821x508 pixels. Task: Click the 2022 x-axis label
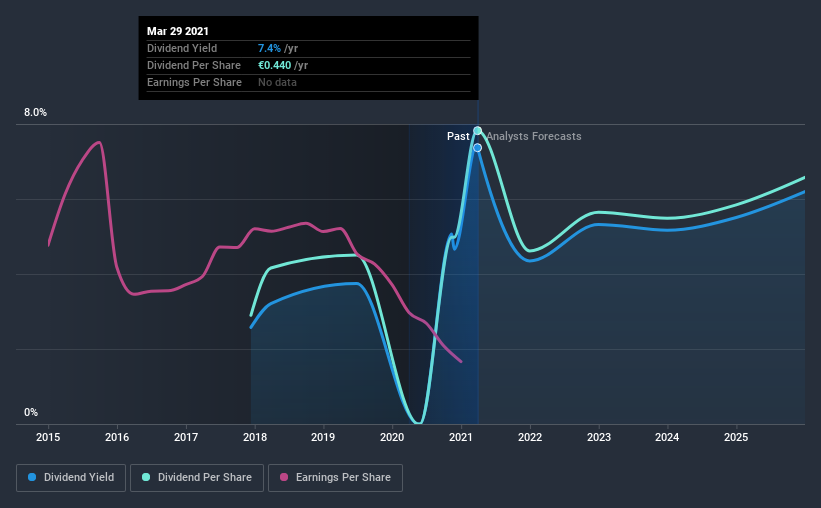tap(530, 437)
